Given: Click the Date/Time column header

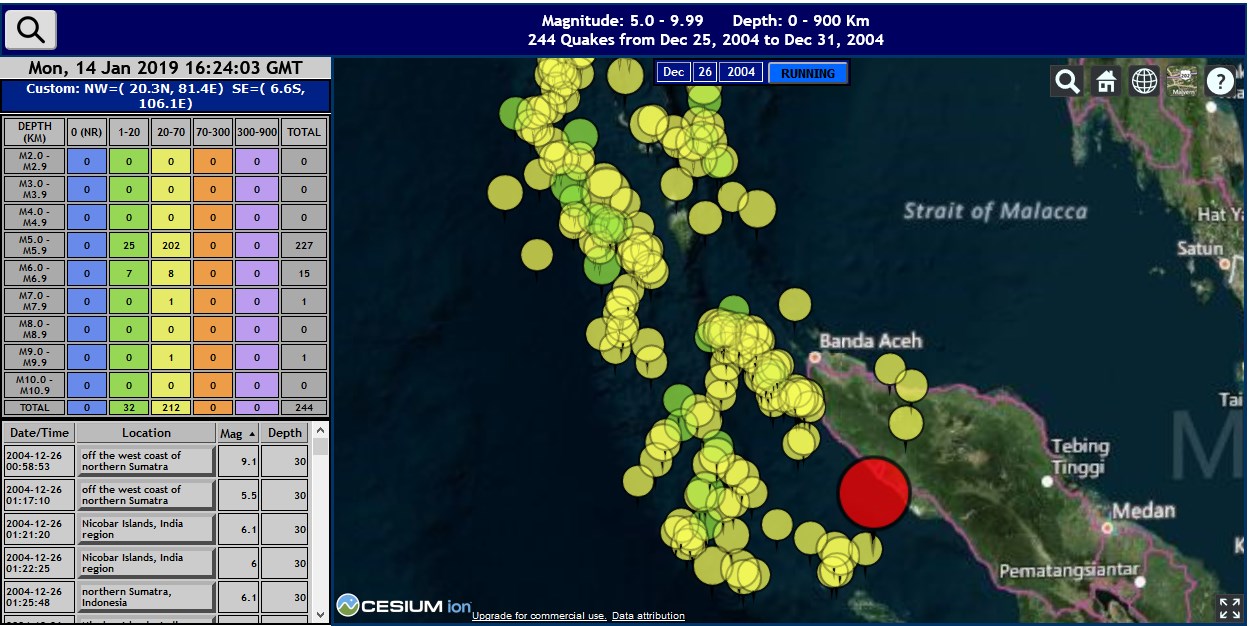Looking at the screenshot, I should point(40,433).
